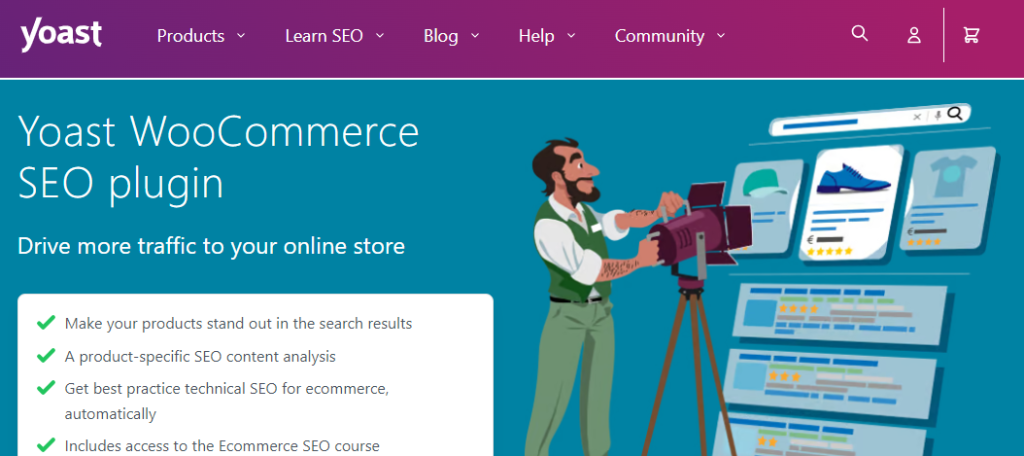The height and width of the screenshot is (456, 1024).
Task: Click the t-shirt product card illustration
Action: coord(950,199)
